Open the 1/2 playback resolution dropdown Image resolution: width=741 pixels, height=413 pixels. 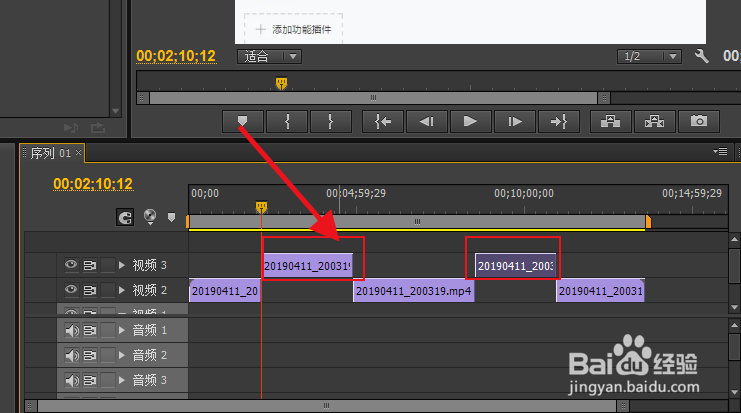(649, 57)
